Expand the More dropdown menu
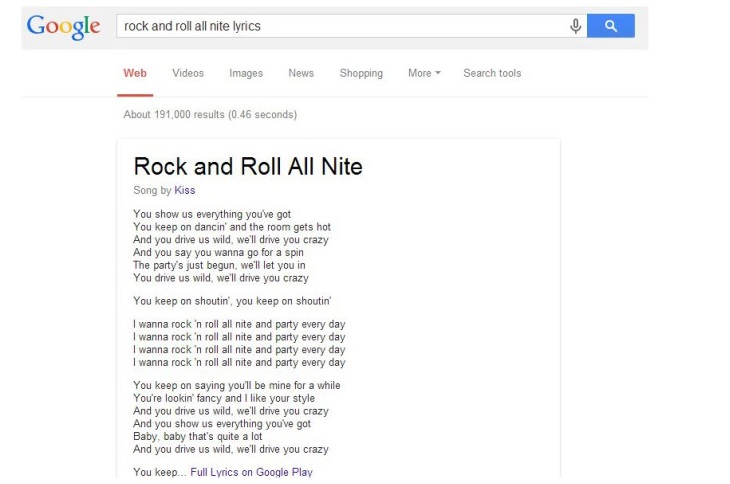Image resolution: width=730 pixels, height=484 pixels. coord(424,73)
